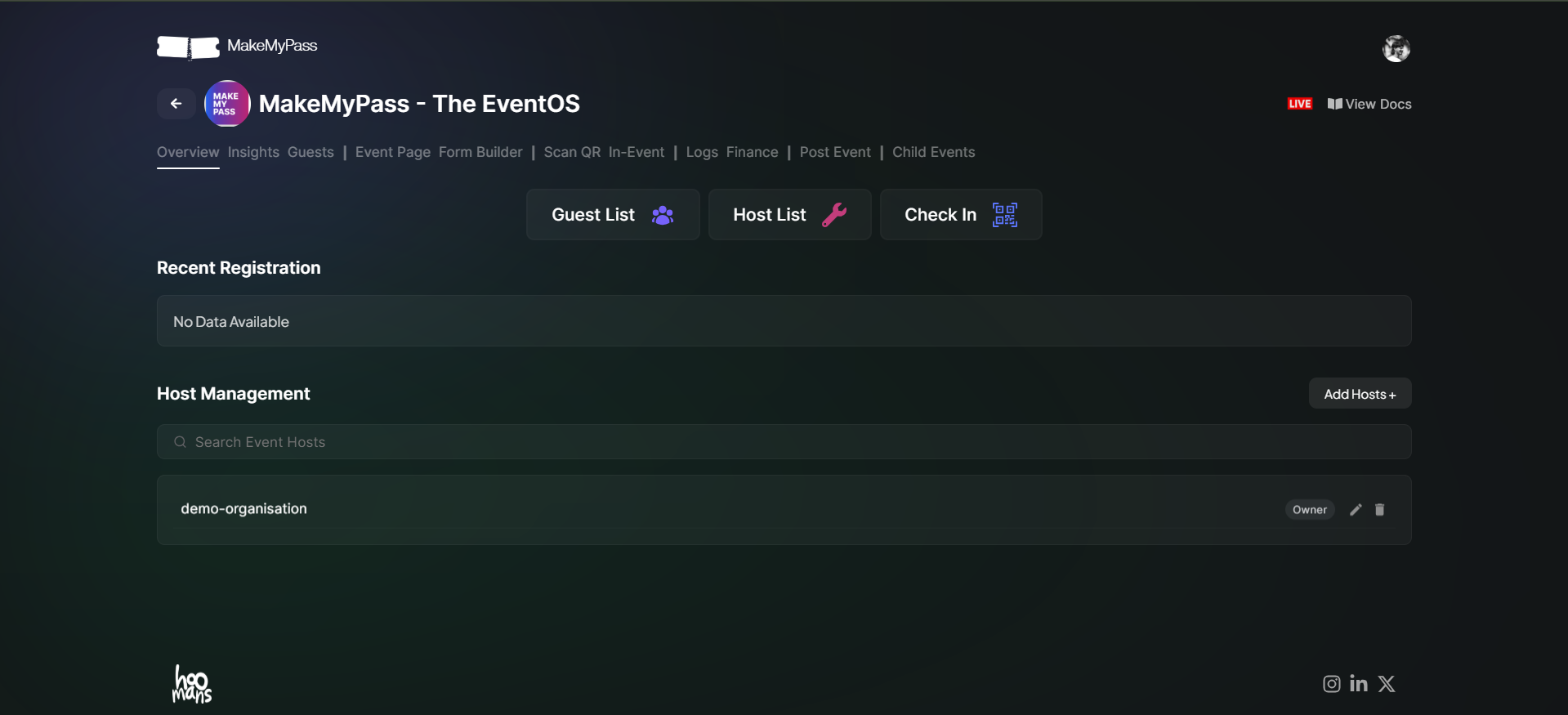Click the Hoomans footer logo

tap(192, 684)
